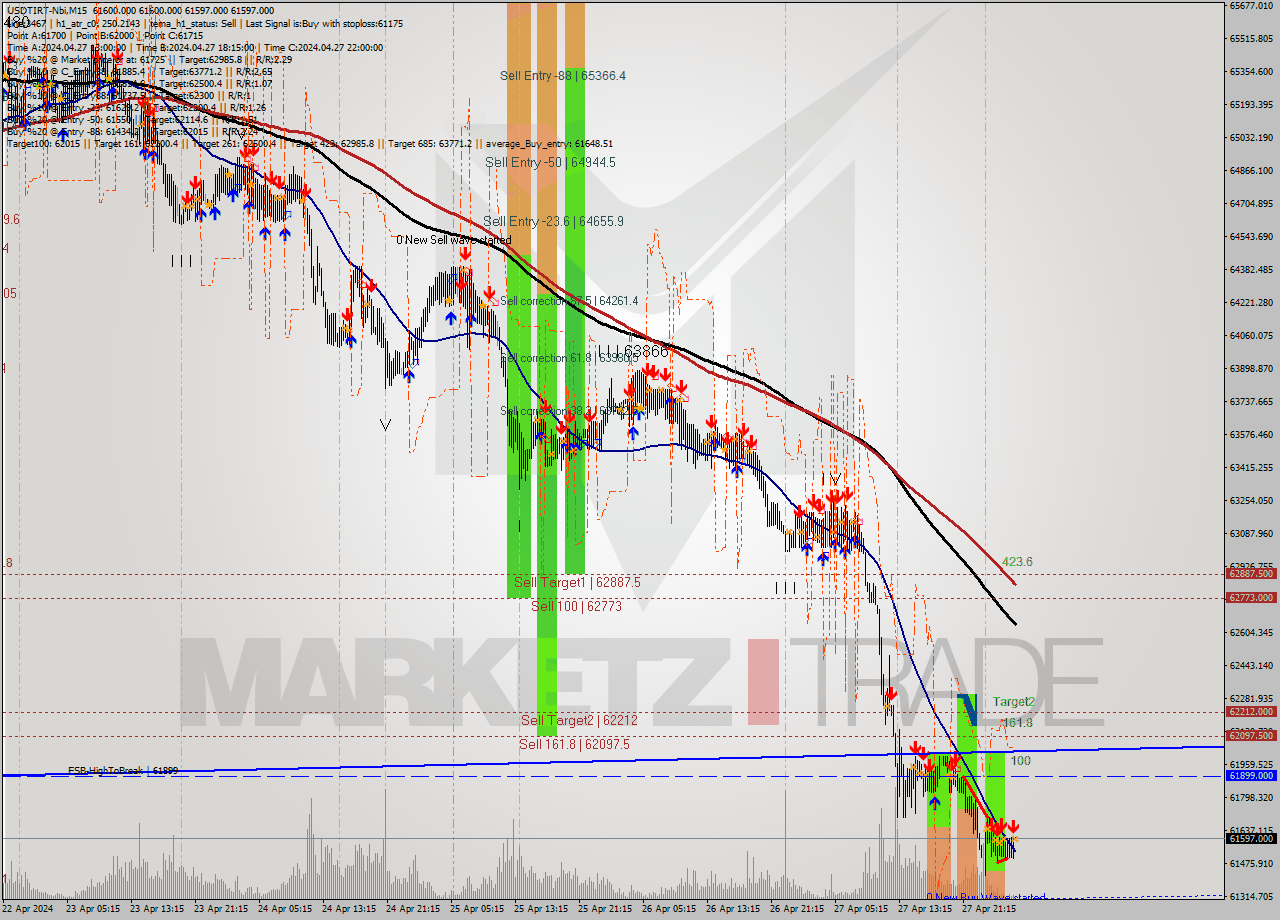Click the 'FSB-HighToBreak | 61899' label
Viewport: 1280px width, 920px height.
(x=123, y=771)
